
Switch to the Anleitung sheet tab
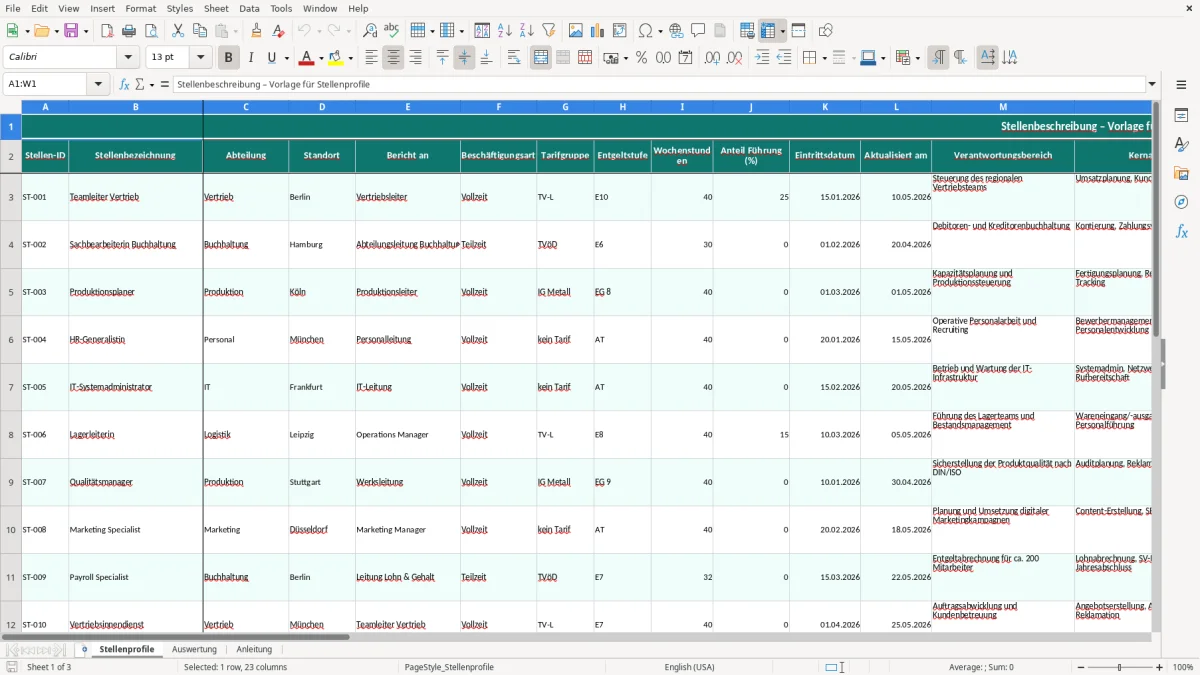pyautogui.click(x=254, y=649)
